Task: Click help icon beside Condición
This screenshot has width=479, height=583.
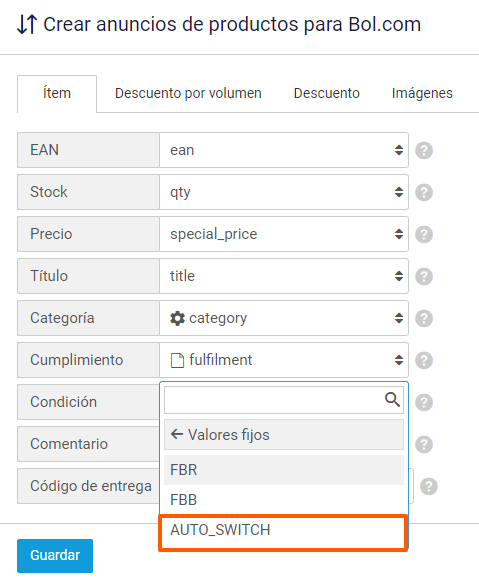Action: [424, 403]
